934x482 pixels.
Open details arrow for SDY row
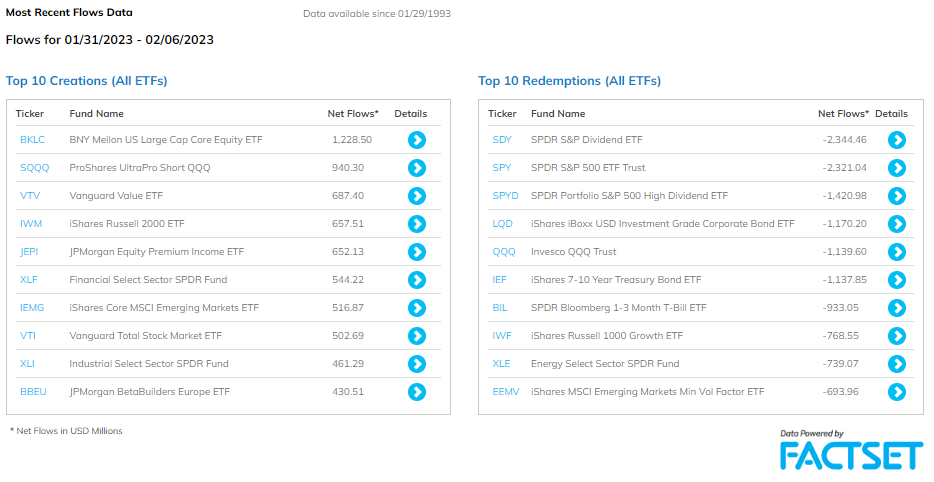pos(897,140)
